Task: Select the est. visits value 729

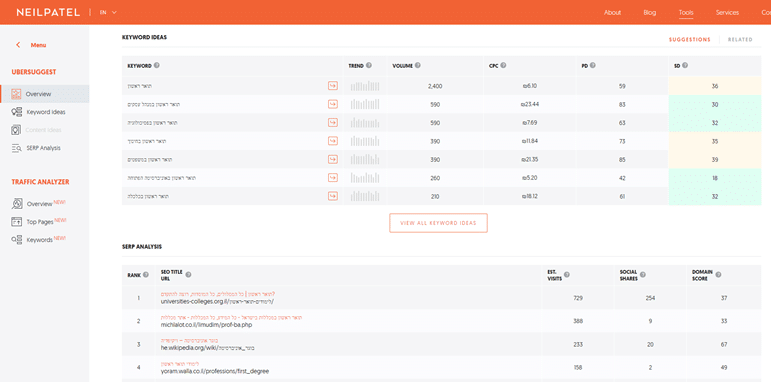Action: (x=578, y=298)
